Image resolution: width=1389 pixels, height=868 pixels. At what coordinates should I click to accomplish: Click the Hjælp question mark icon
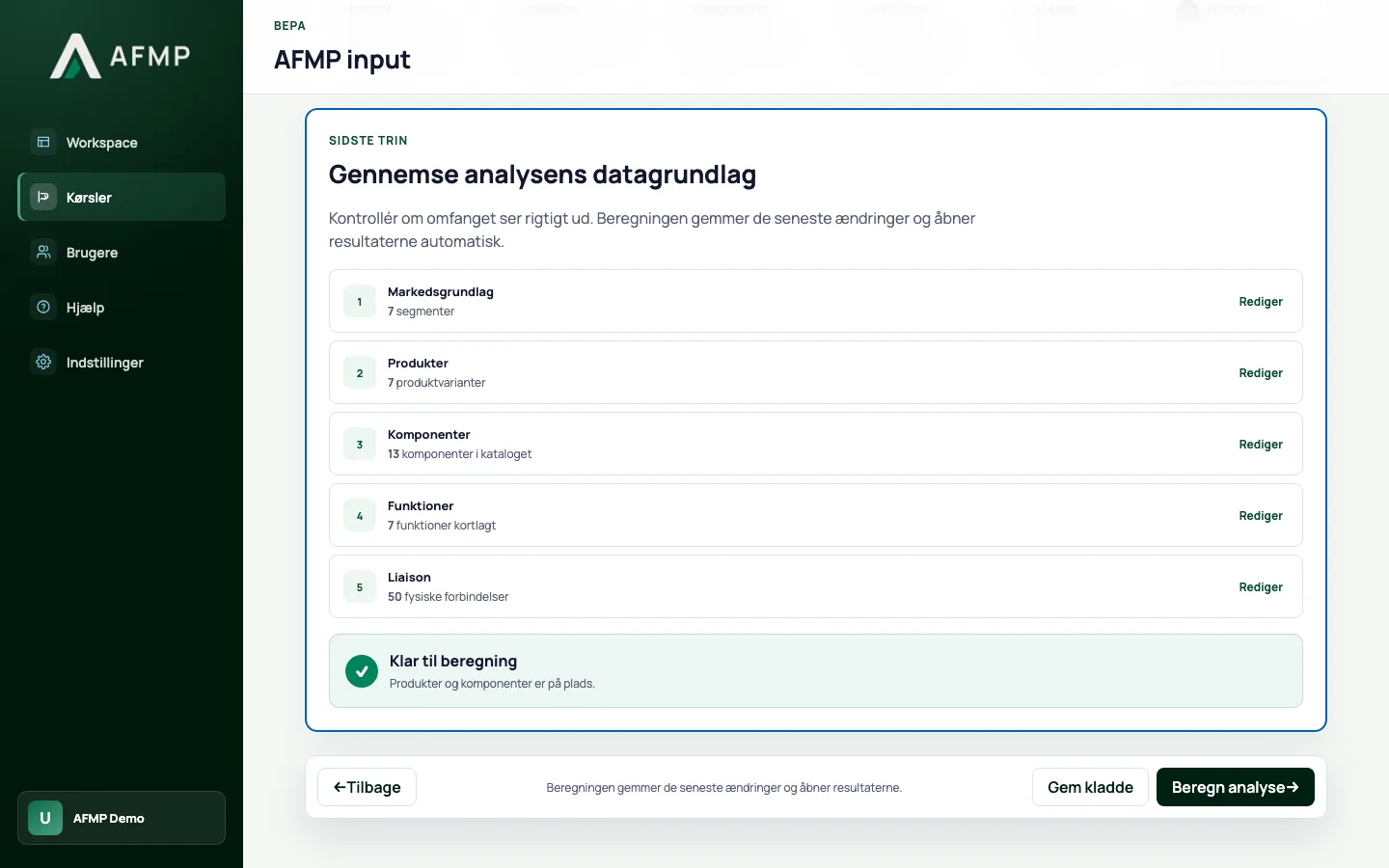[x=43, y=307]
